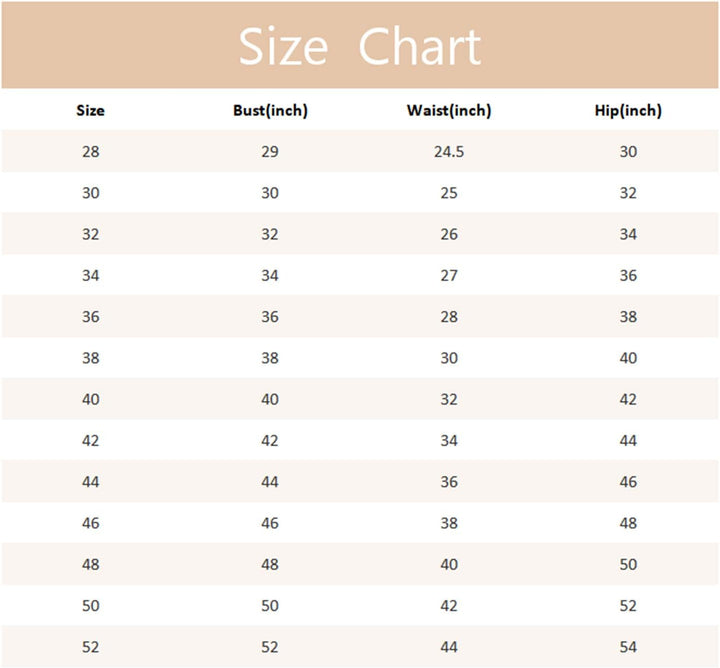
Task: Select the 24.5 waist value
Action: click(449, 152)
